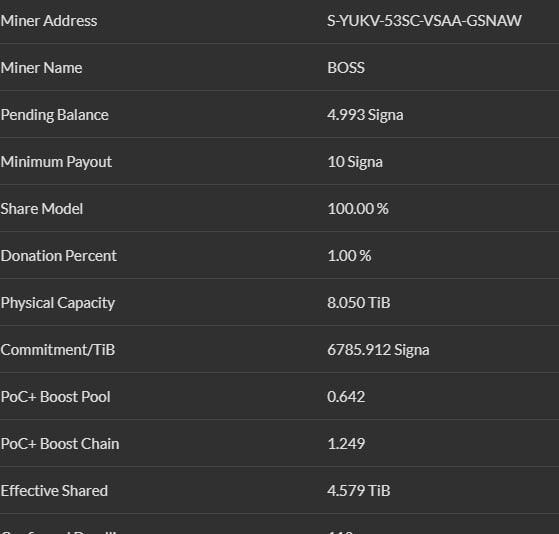Select the 10 Signa minimum payout value

click(355, 162)
